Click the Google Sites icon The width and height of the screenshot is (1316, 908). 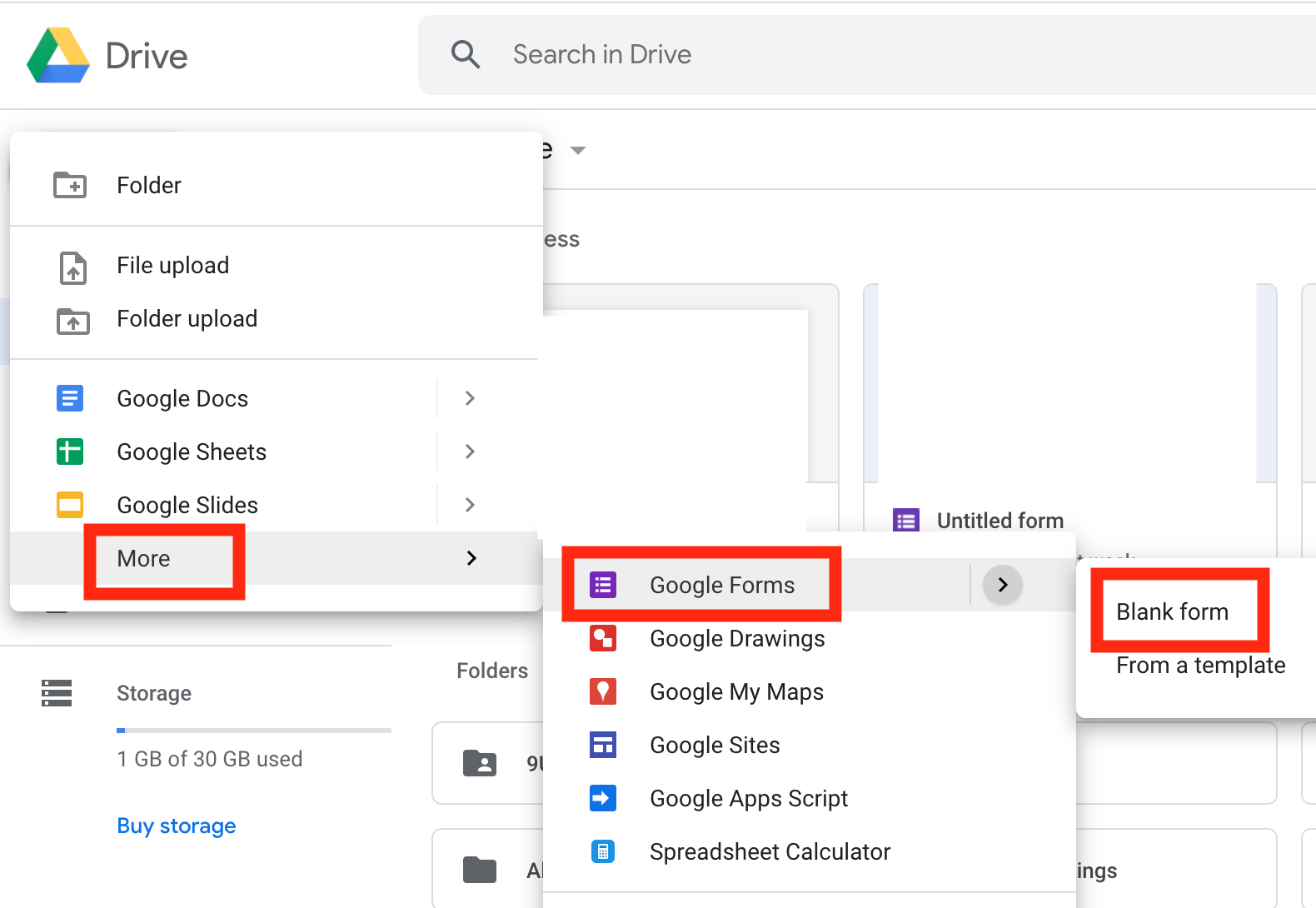pos(602,745)
